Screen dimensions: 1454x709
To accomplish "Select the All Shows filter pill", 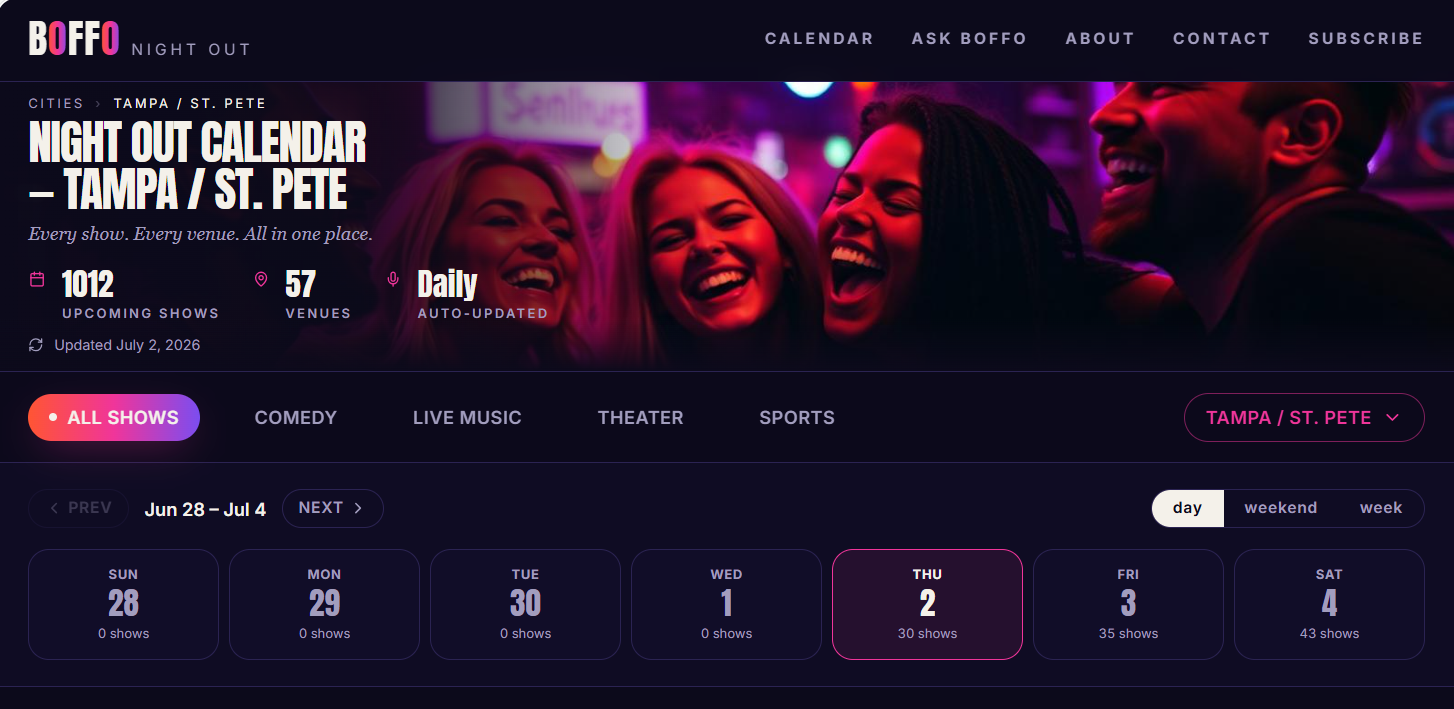I will [x=114, y=418].
